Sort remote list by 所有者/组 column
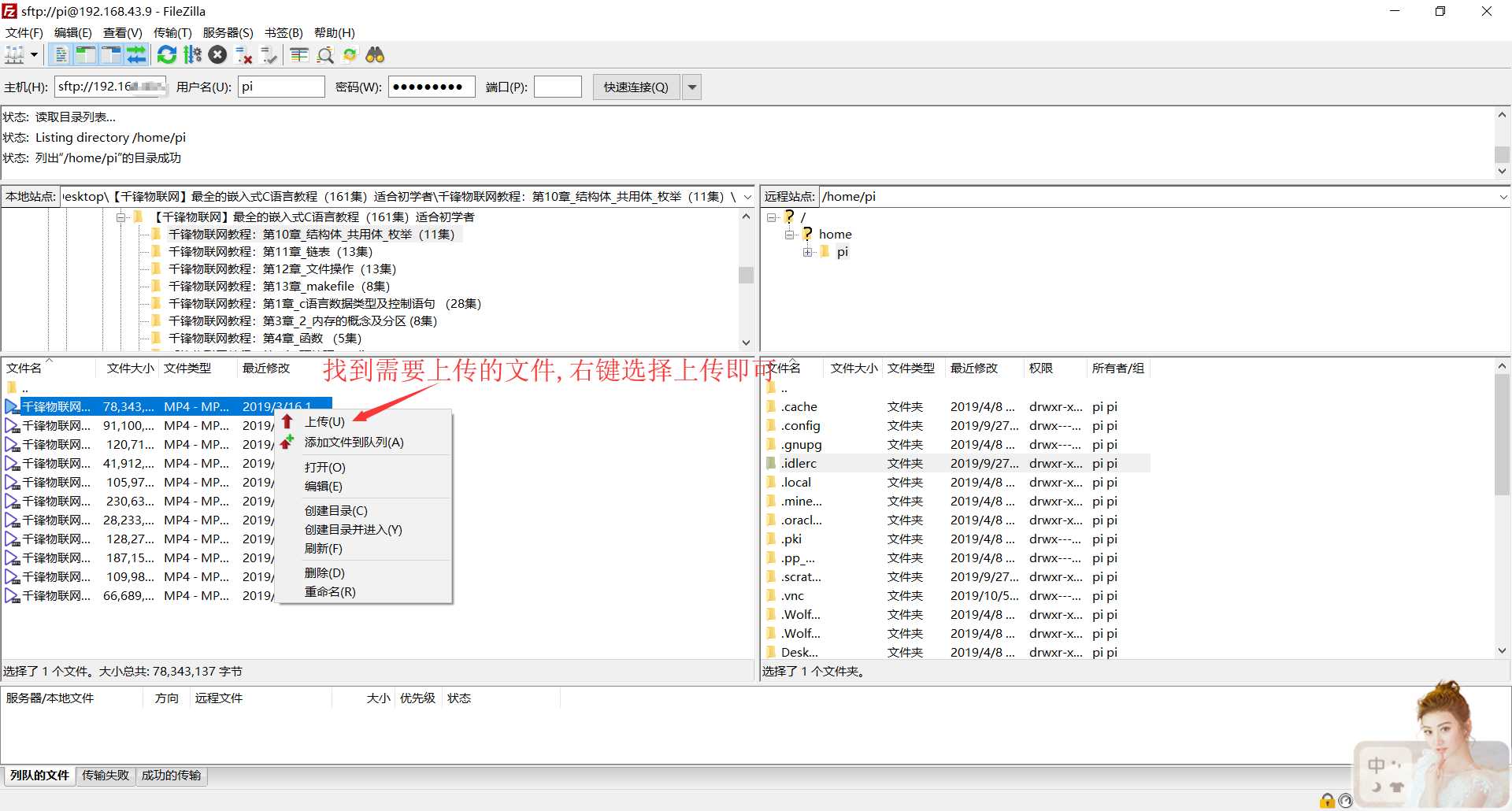This screenshot has height=811, width=1512. point(1117,368)
